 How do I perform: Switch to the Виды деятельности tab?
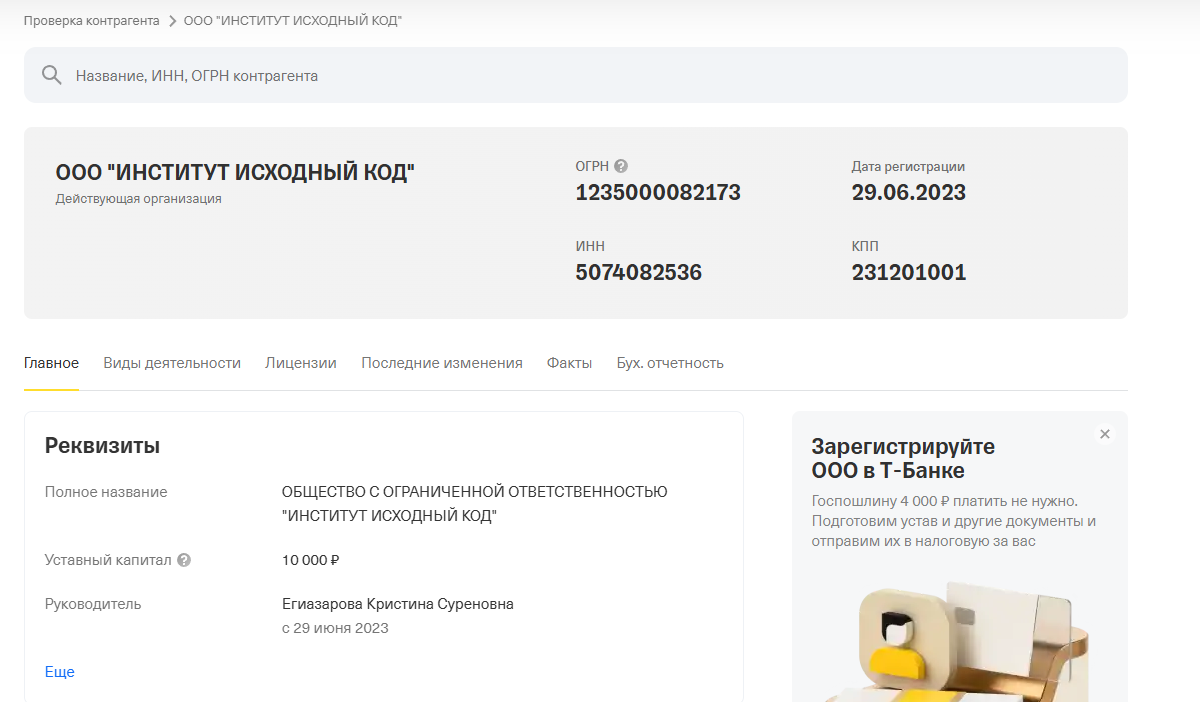point(171,363)
